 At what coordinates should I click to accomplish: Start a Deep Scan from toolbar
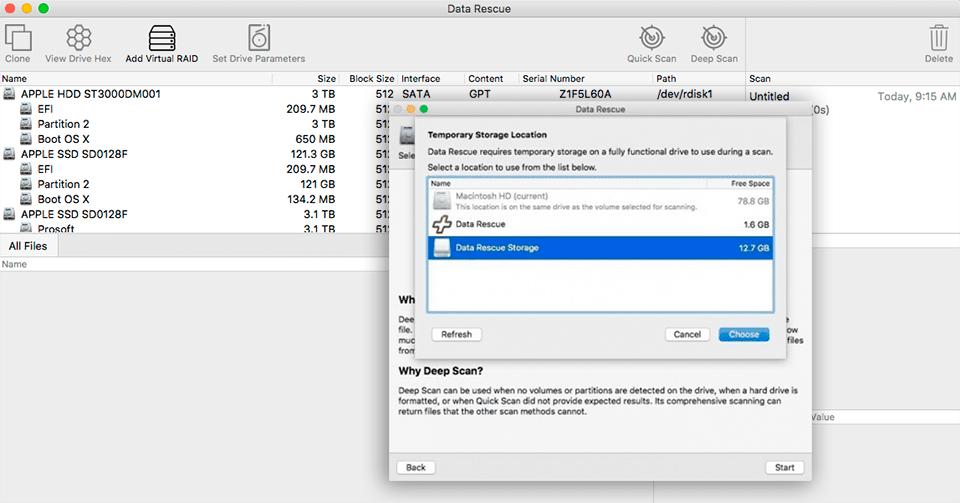tap(714, 38)
